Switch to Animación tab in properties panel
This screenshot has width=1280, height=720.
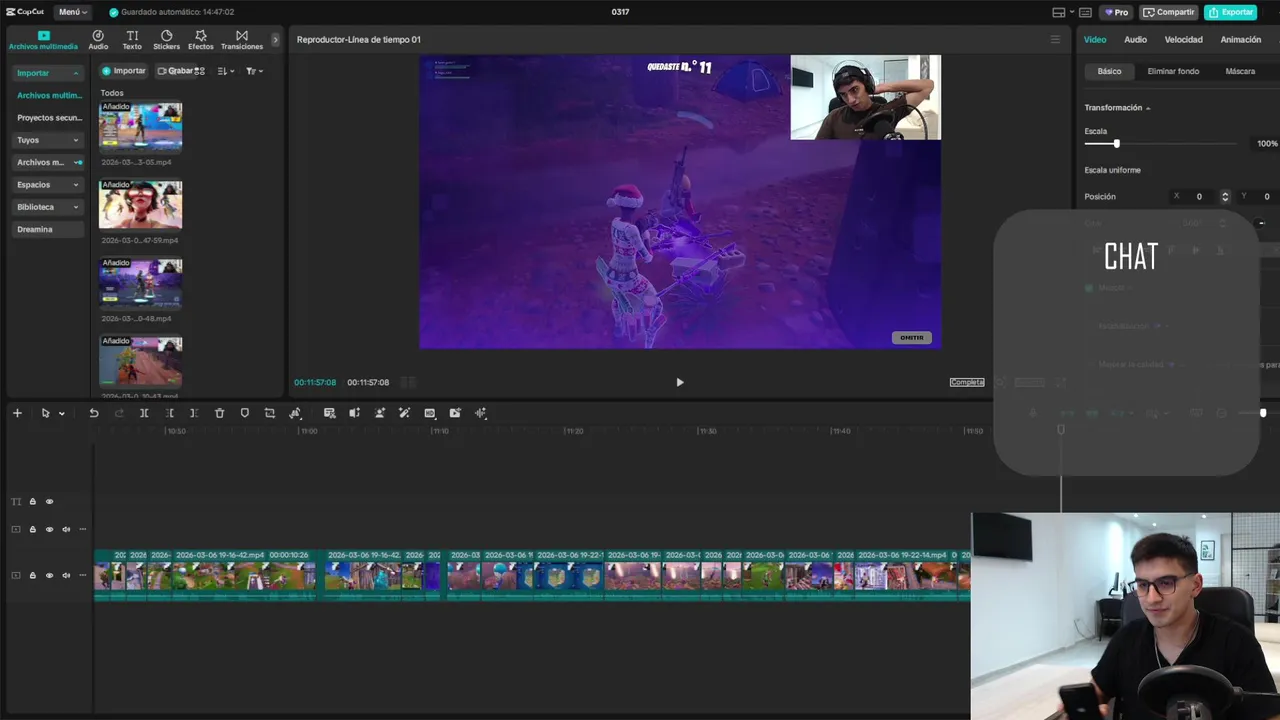tap(1240, 40)
